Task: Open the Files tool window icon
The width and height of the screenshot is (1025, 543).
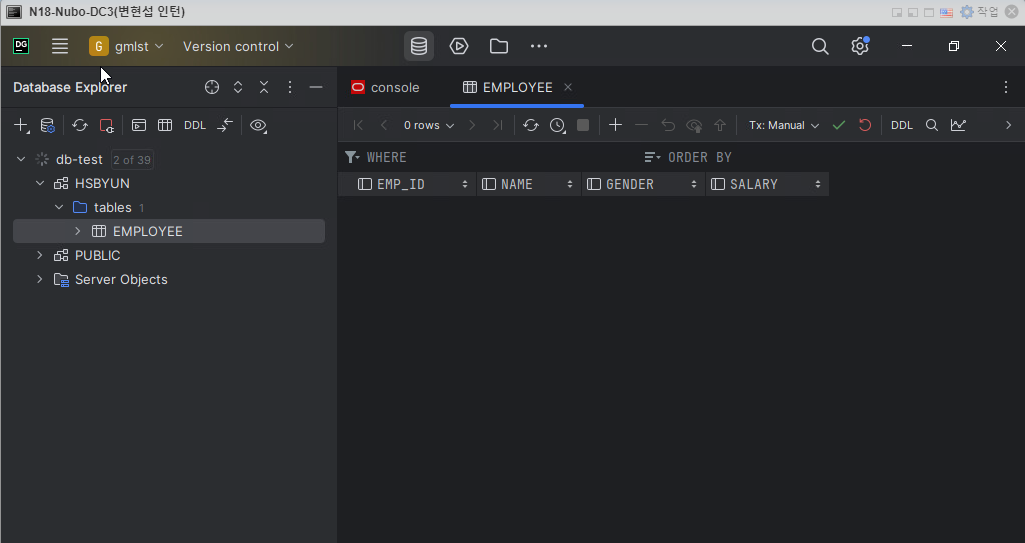Action: 499,46
